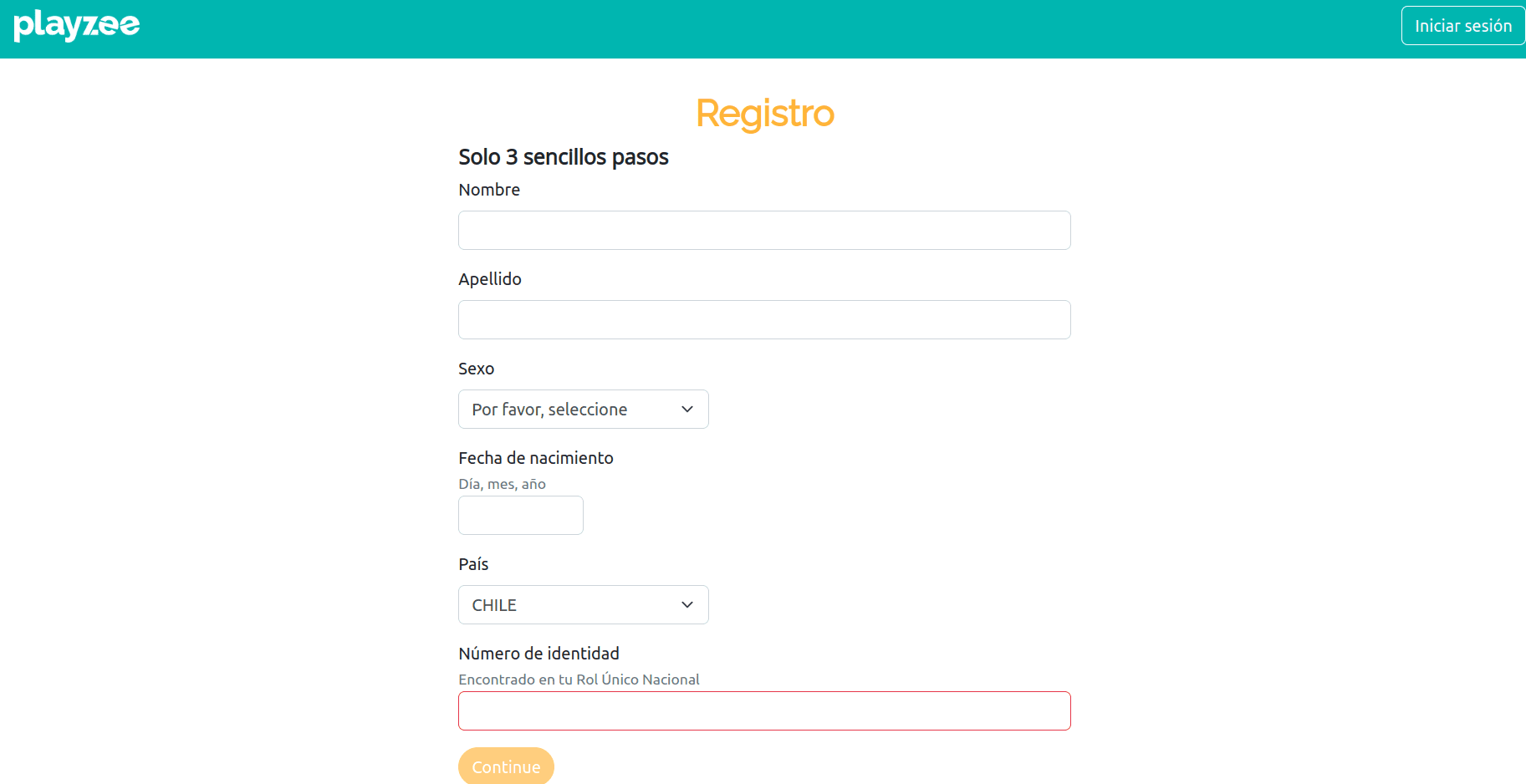Select the Nombre text field
This screenshot has height=784, width=1526.
pyautogui.click(x=763, y=230)
